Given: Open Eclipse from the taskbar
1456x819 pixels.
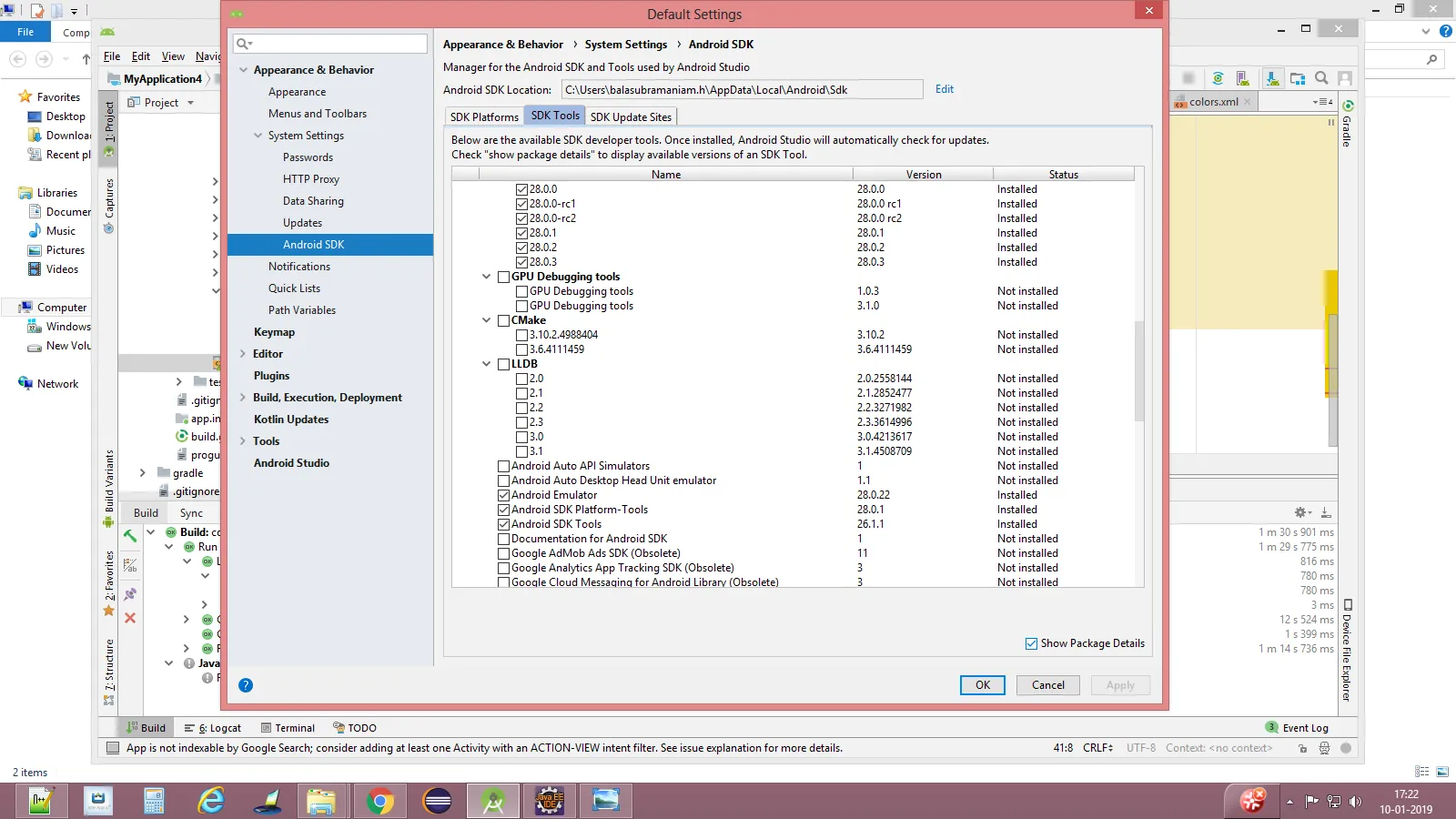Looking at the screenshot, I should (x=438, y=801).
